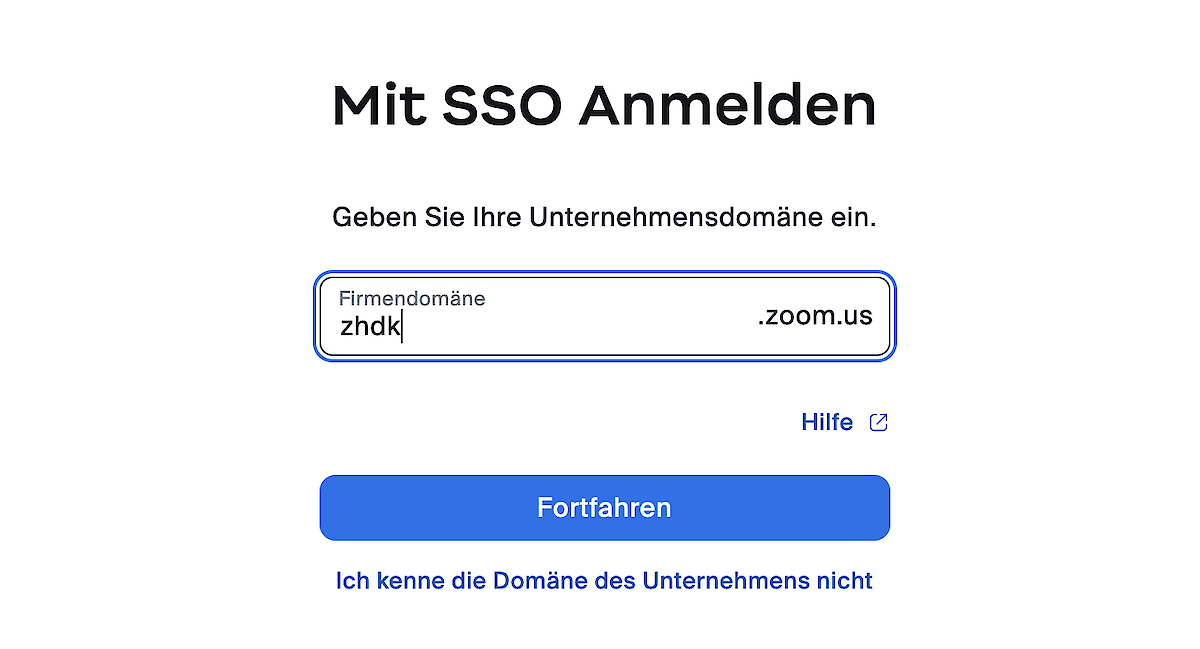Click the 'Firmendomäne' field label
The image size is (1200, 649).
click(411, 298)
